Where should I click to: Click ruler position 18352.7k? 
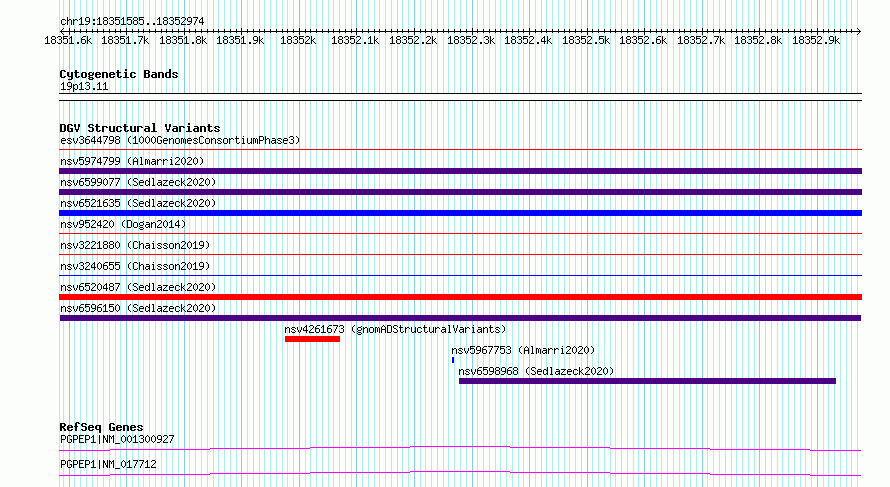[x=701, y=40]
